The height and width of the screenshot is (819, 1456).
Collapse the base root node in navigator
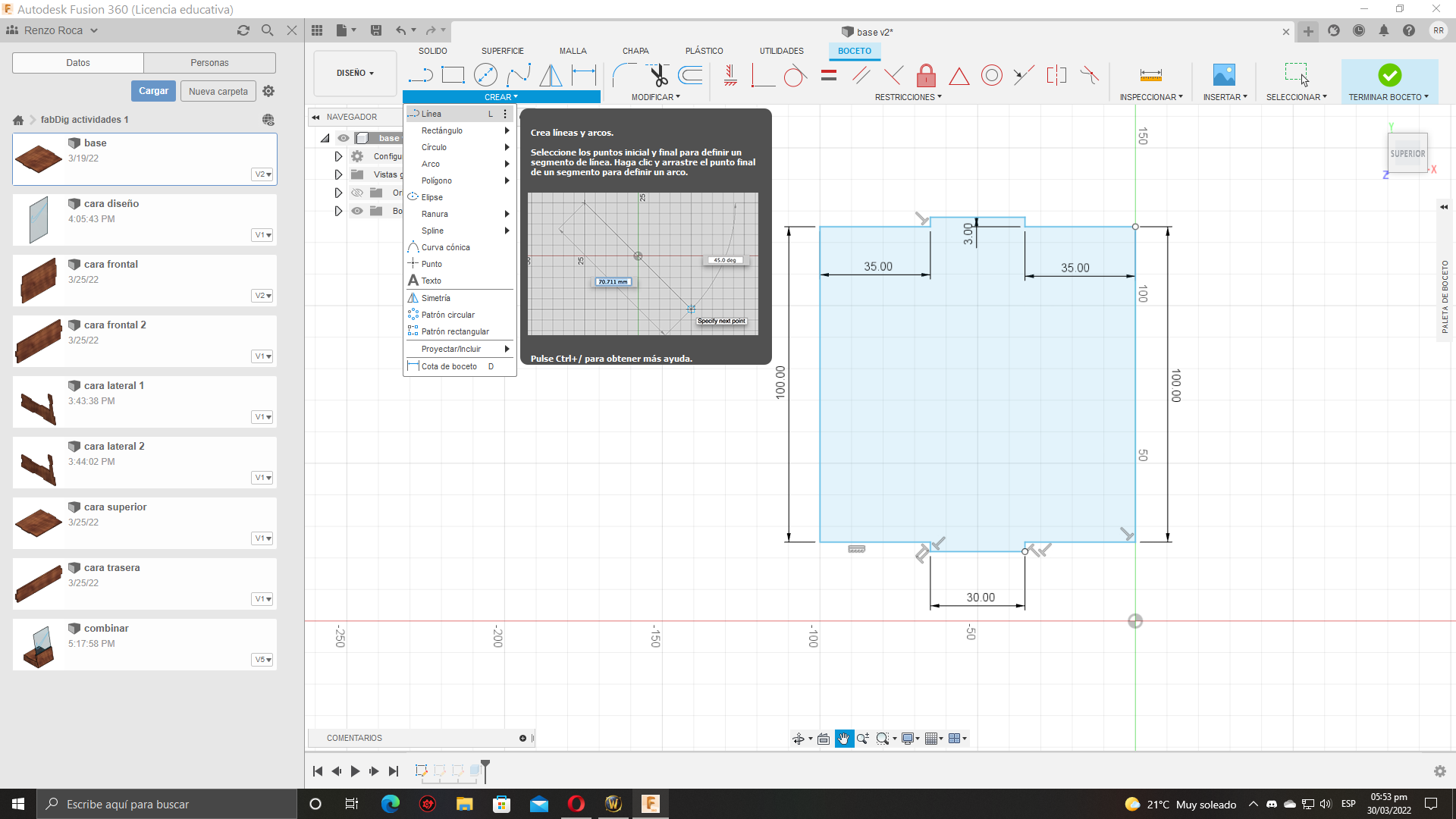(x=325, y=138)
